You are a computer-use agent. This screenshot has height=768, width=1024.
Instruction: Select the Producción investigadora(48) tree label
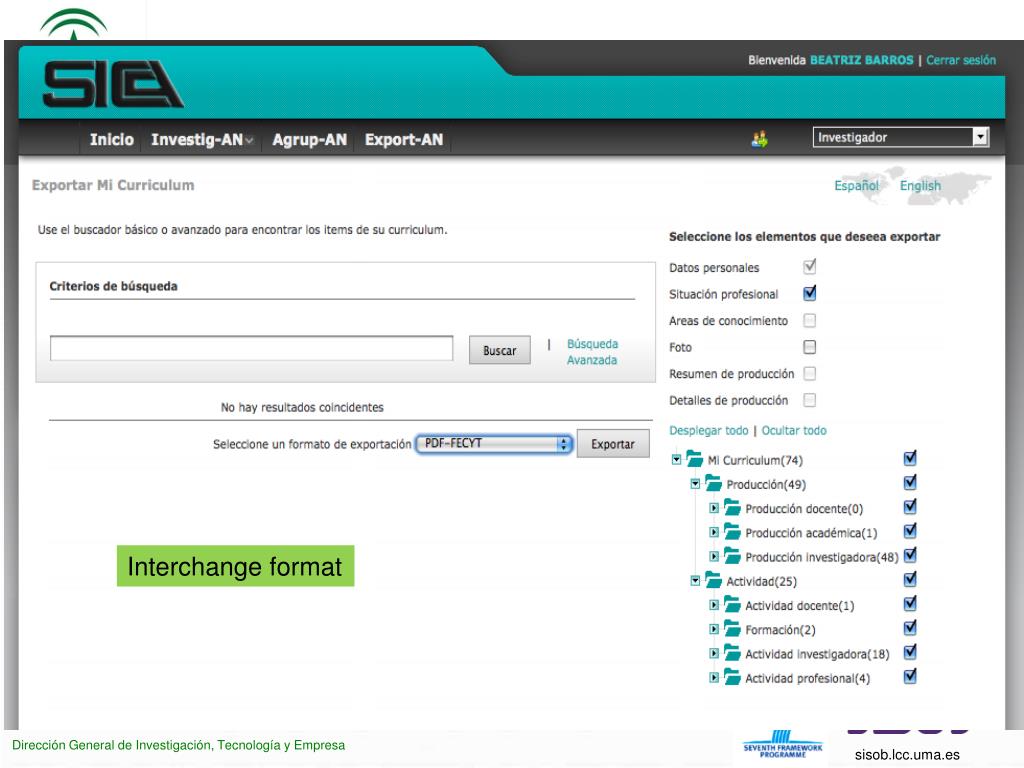(822, 557)
